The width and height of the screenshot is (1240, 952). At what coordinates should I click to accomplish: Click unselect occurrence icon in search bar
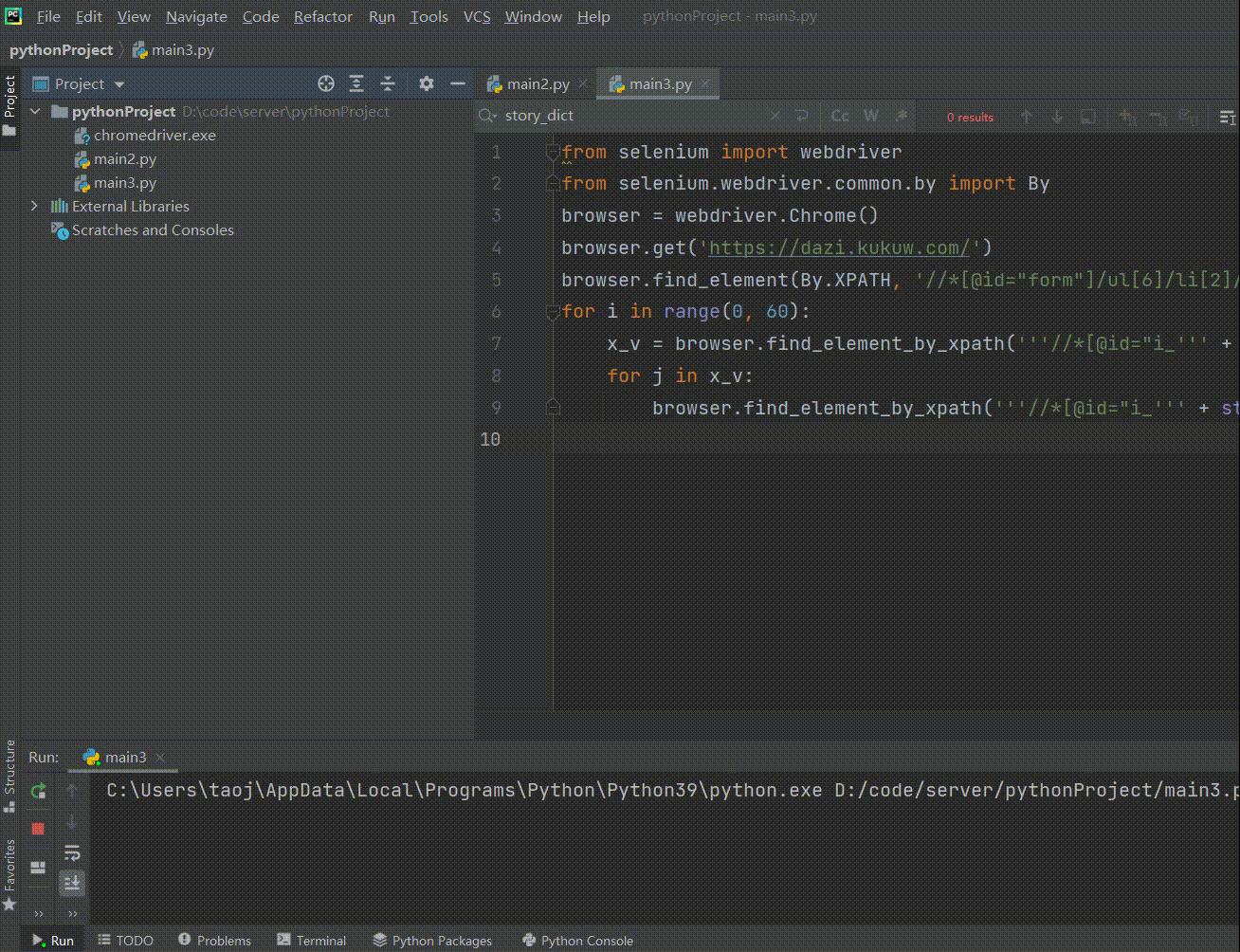[1158, 117]
